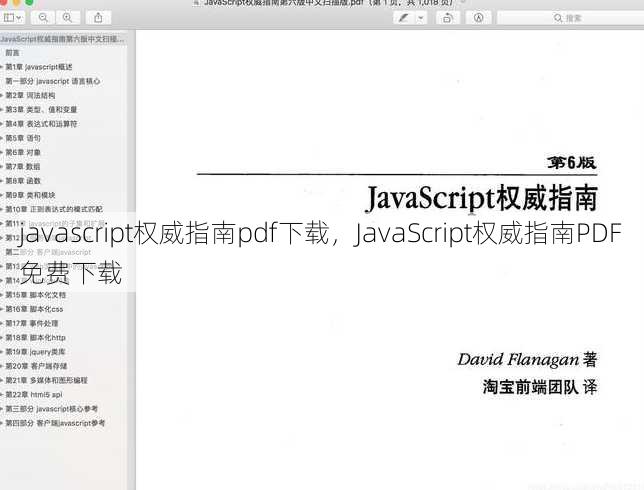The width and height of the screenshot is (644, 490).
Task: Rotate the page with the rotate button
Action: coord(447,18)
